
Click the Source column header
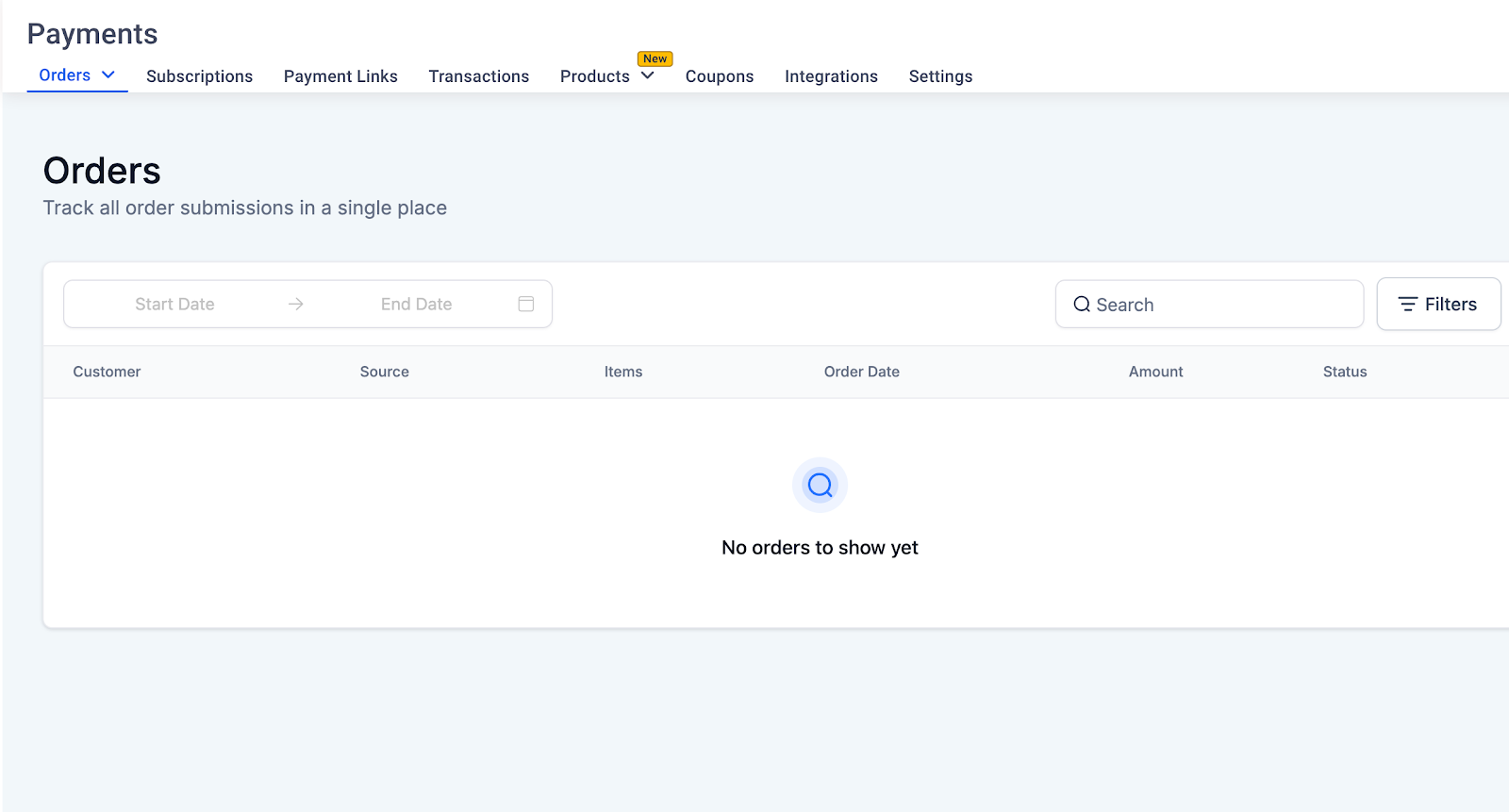tap(384, 372)
